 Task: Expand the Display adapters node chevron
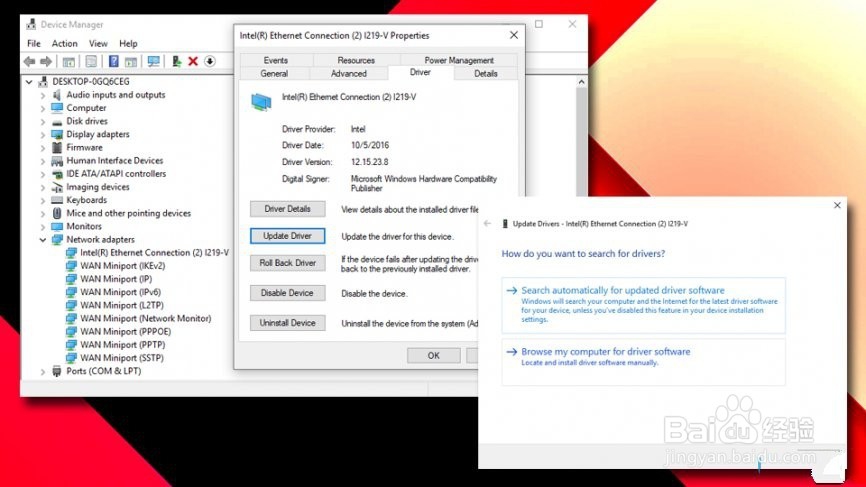[43, 134]
